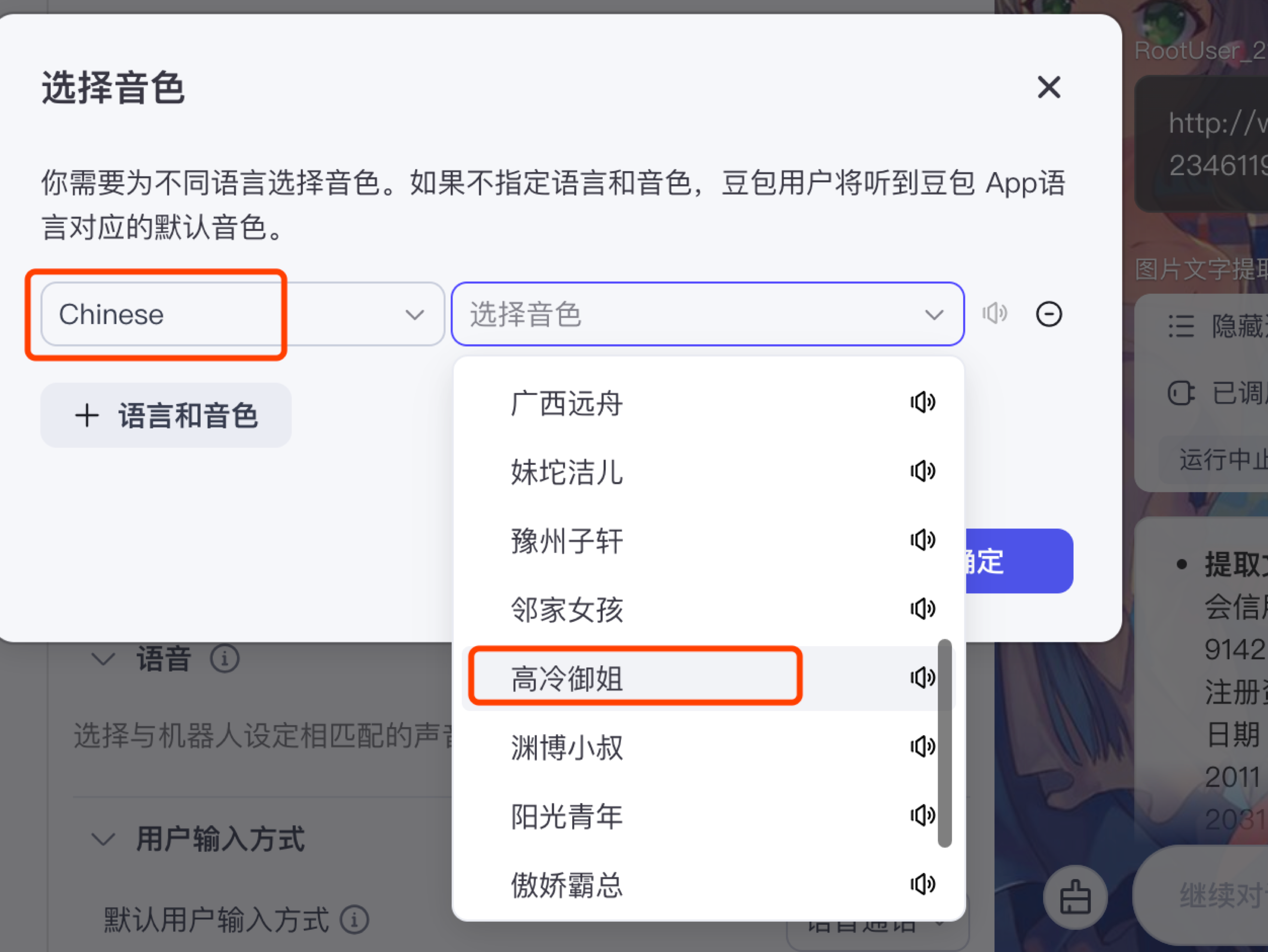Play speaker icon next to 傲娇霸总
This screenshot has width=1268, height=952.
point(922,884)
